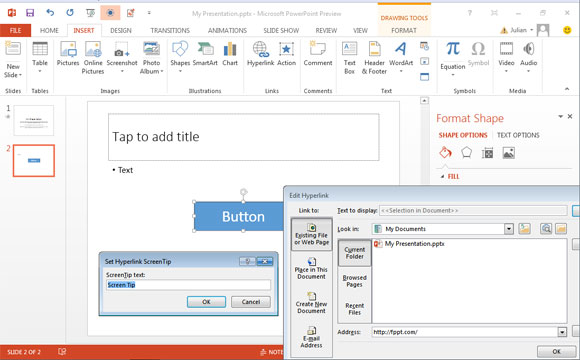The height and width of the screenshot is (360, 580).
Task: Insert a Comment
Action: click(x=318, y=54)
